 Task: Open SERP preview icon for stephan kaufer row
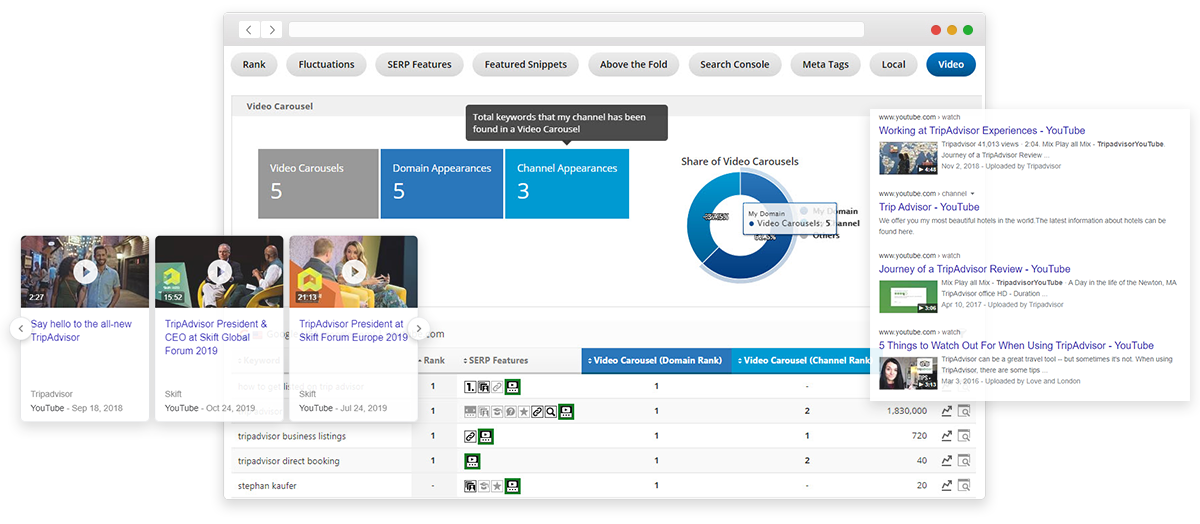[x=964, y=486]
